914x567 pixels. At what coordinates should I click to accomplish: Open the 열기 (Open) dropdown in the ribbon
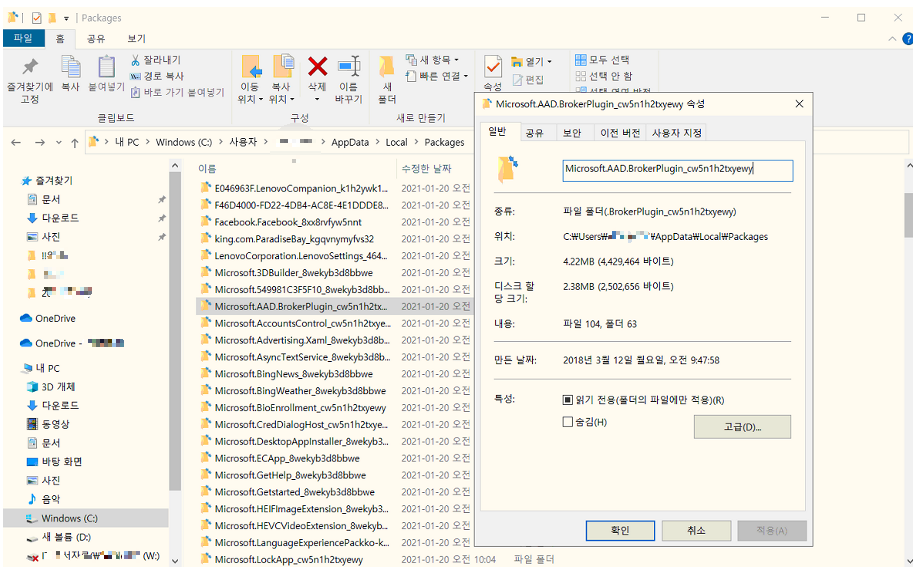click(x=531, y=61)
